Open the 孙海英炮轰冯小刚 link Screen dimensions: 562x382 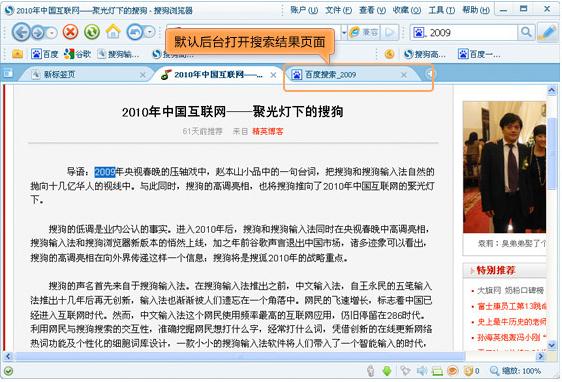point(512,337)
